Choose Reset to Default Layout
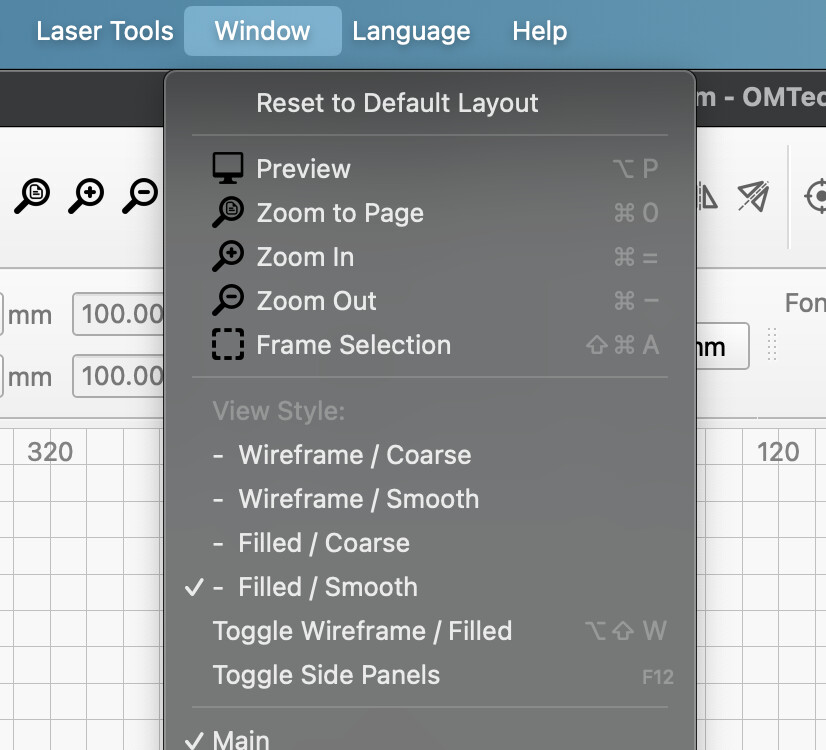826x750 pixels. click(397, 103)
